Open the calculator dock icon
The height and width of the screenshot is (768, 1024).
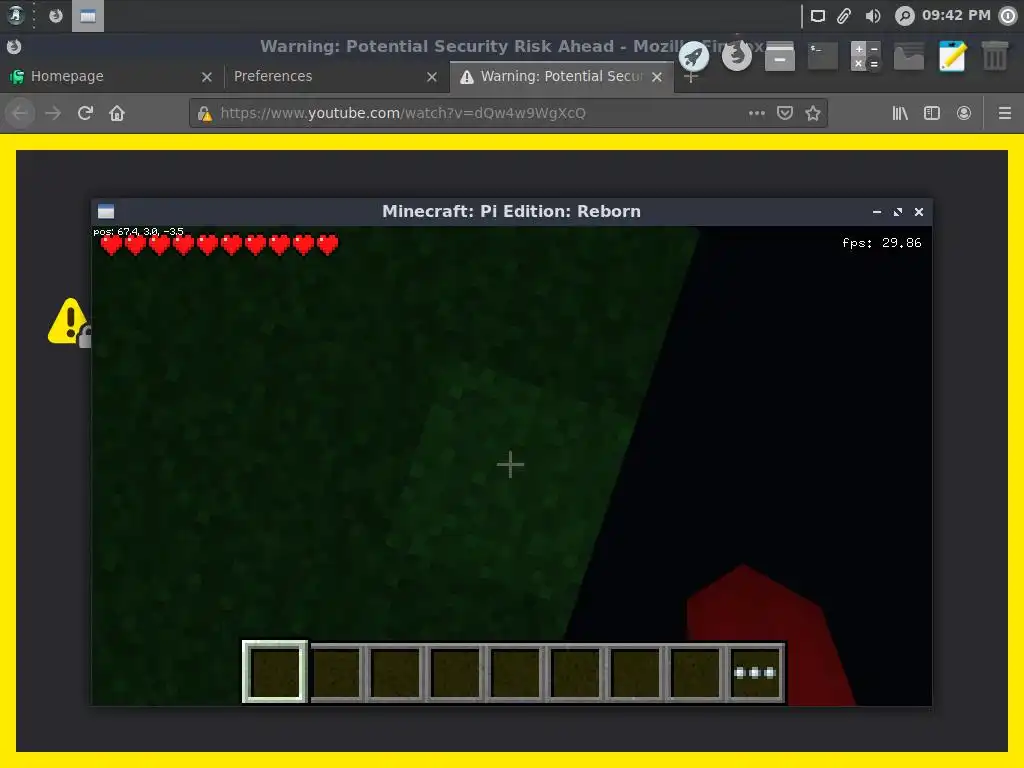tap(866, 56)
